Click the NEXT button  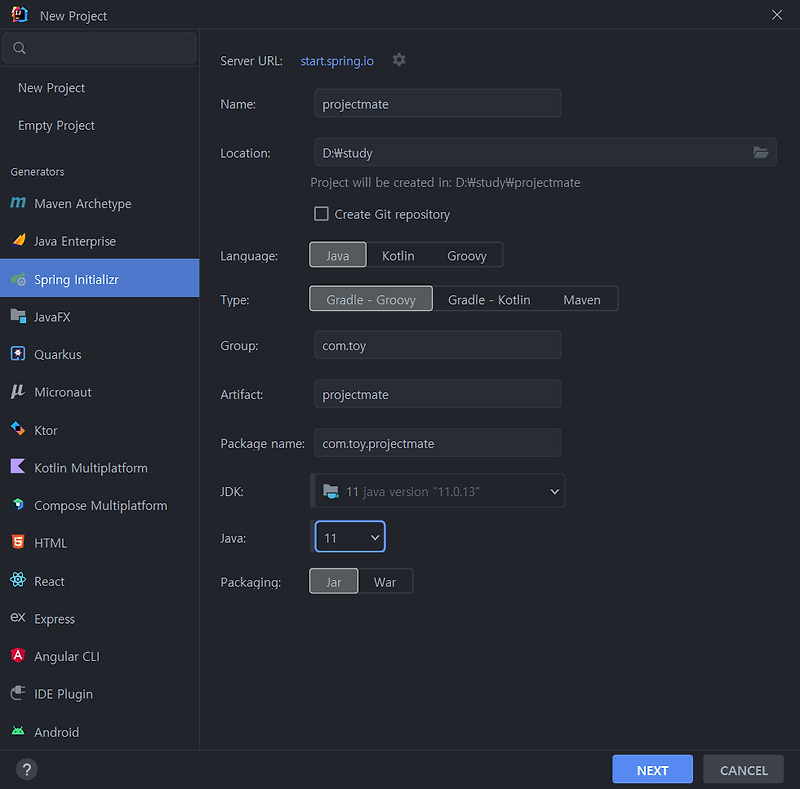click(x=652, y=770)
